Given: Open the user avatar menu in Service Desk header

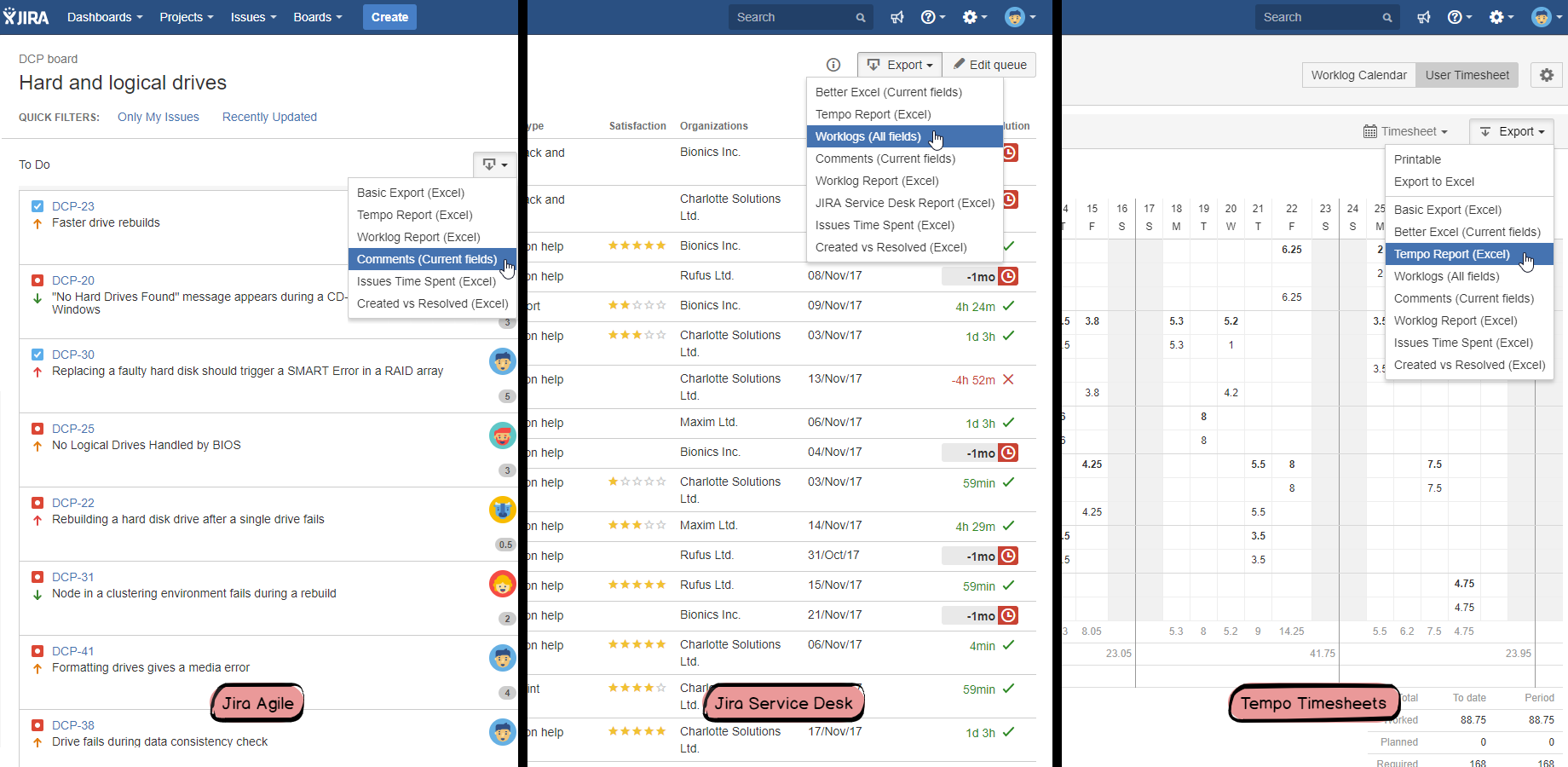Looking at the screenshot, I should tap(1020, 17).
